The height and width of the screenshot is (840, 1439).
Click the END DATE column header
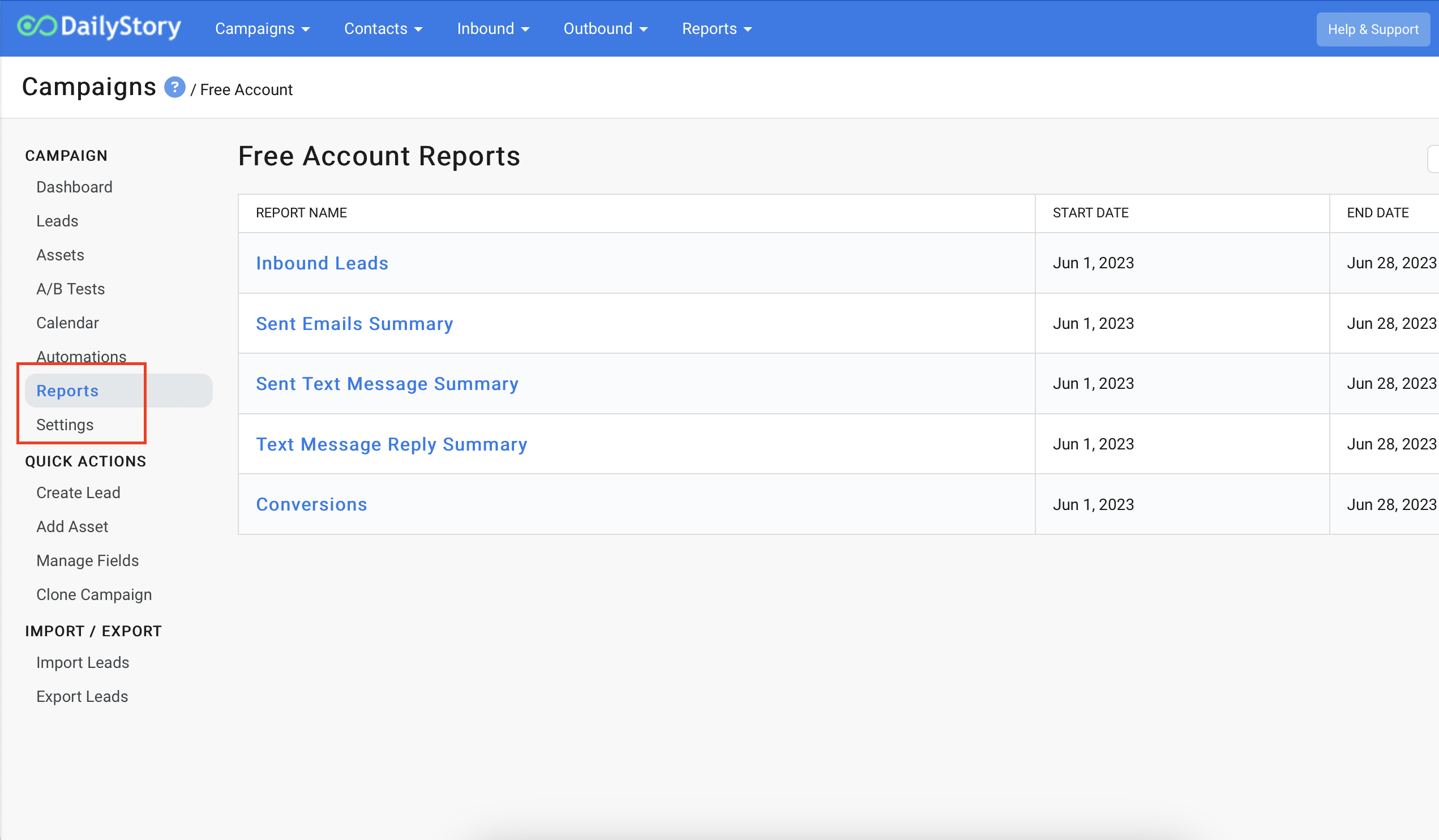pos(1378,213)
